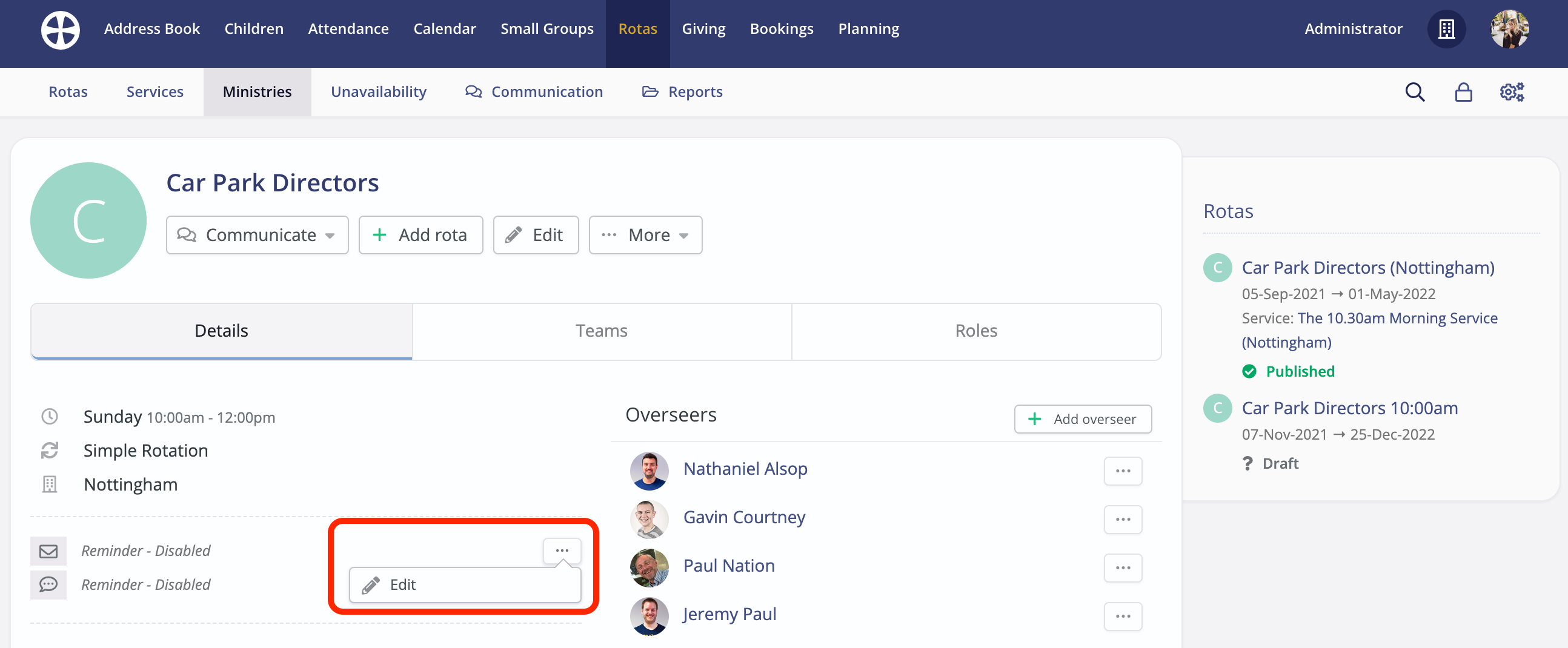Viewport: 1568px width, 648px height.
Task: Click the SMS reminder speech bubble icon
Action: point(48,585)
